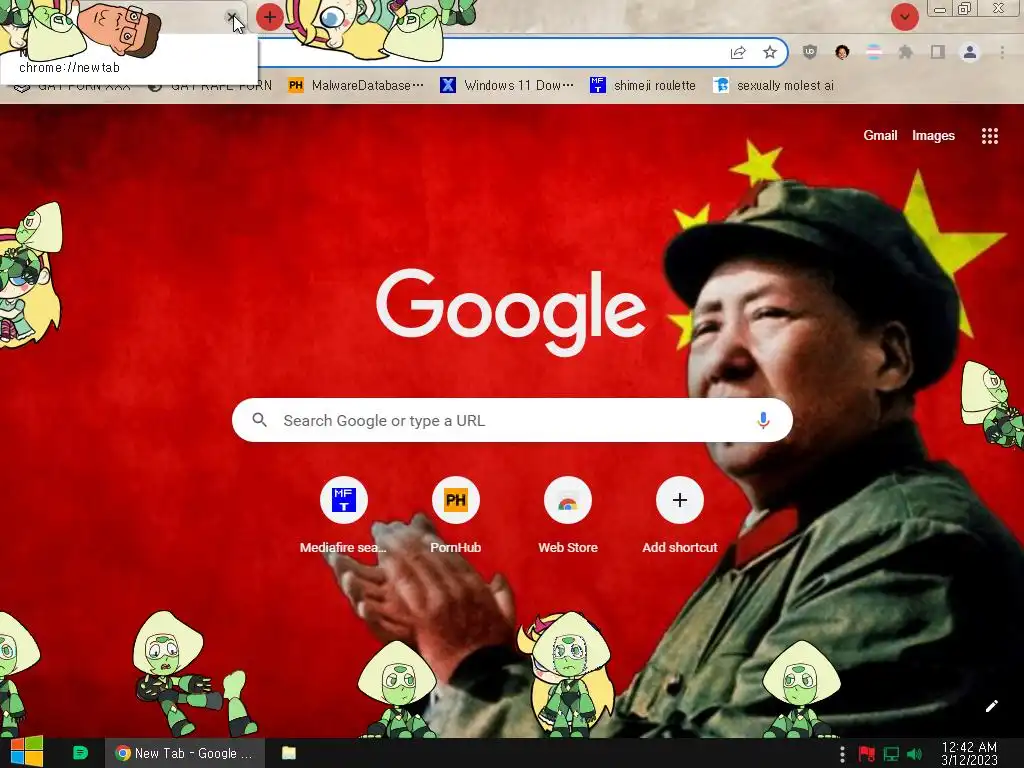Open the shimeji roulette bookmark
Viewport: 1024px width, 768px height.
tap(642, 86)
